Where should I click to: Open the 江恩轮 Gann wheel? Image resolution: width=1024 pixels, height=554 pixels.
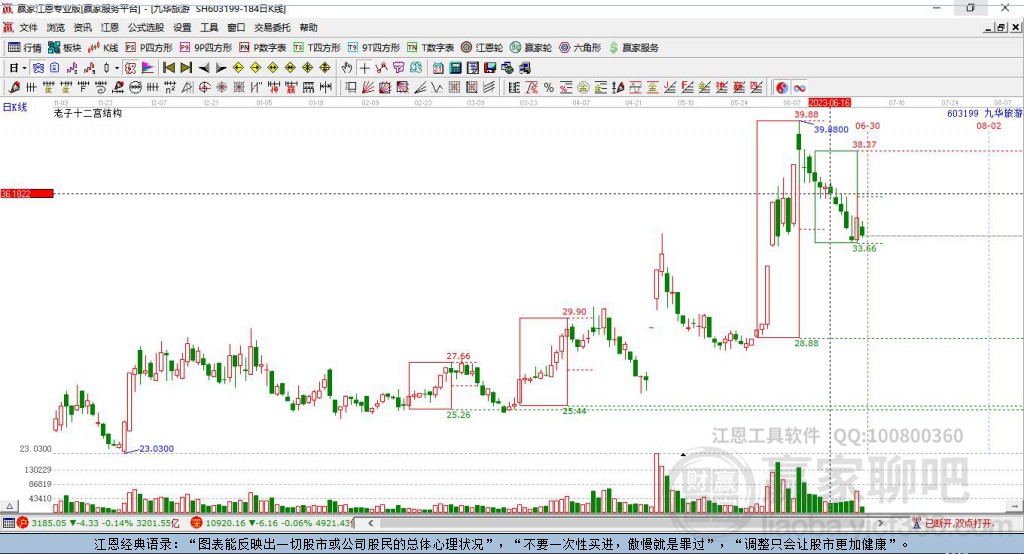click(x=482, y=48)
